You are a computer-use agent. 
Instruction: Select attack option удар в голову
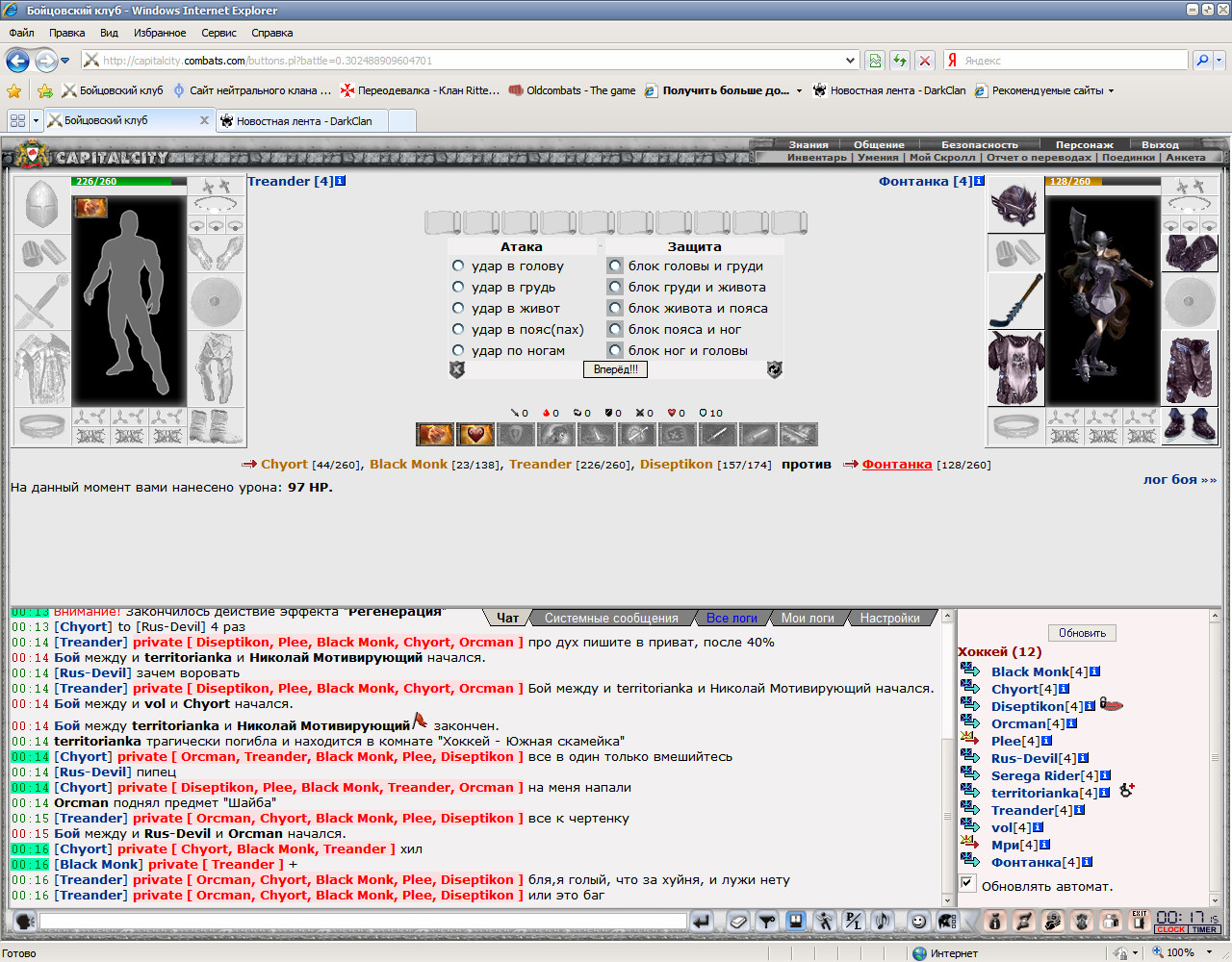click(458, 266)
